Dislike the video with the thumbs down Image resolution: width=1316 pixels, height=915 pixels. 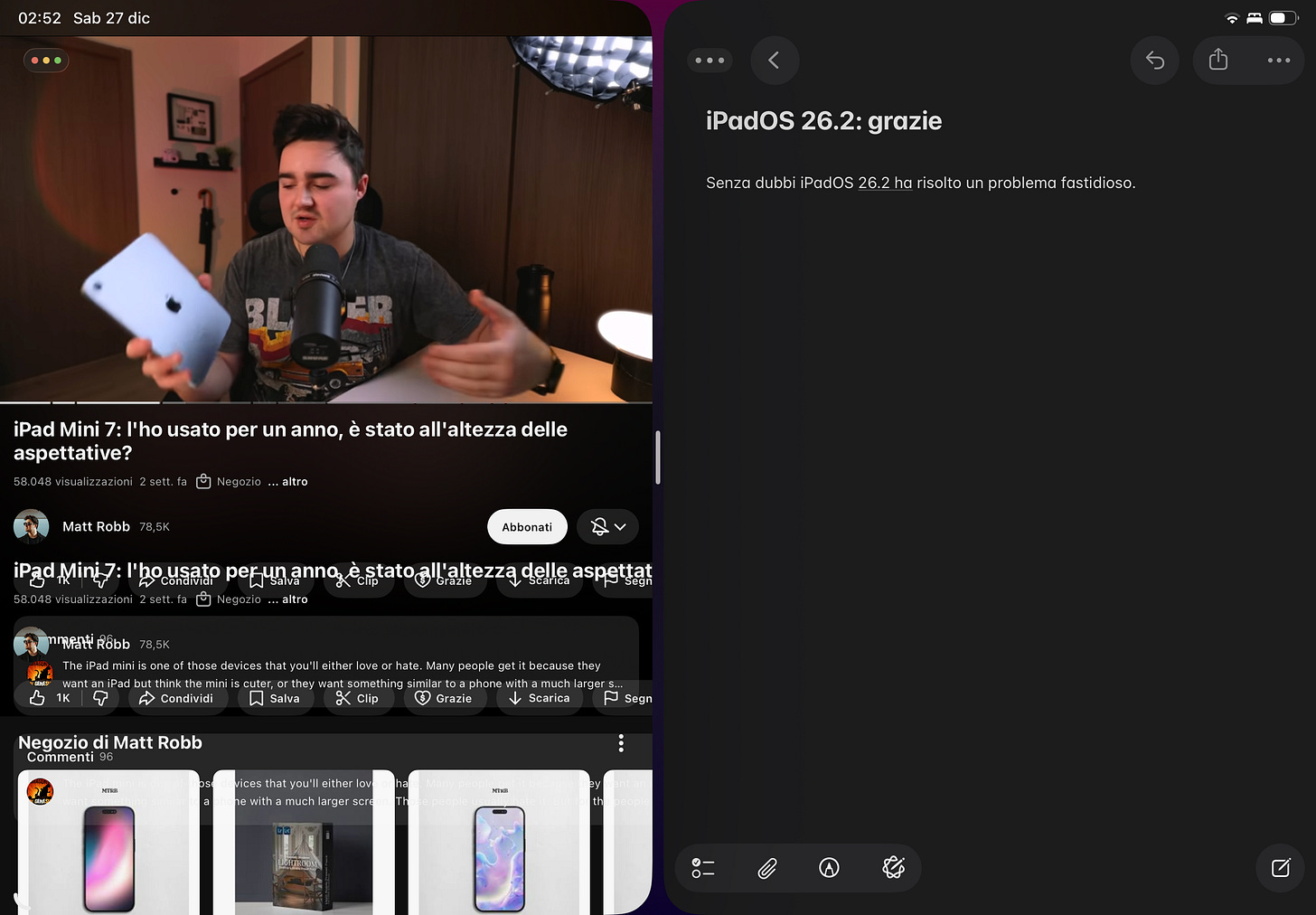pos(100,698)
